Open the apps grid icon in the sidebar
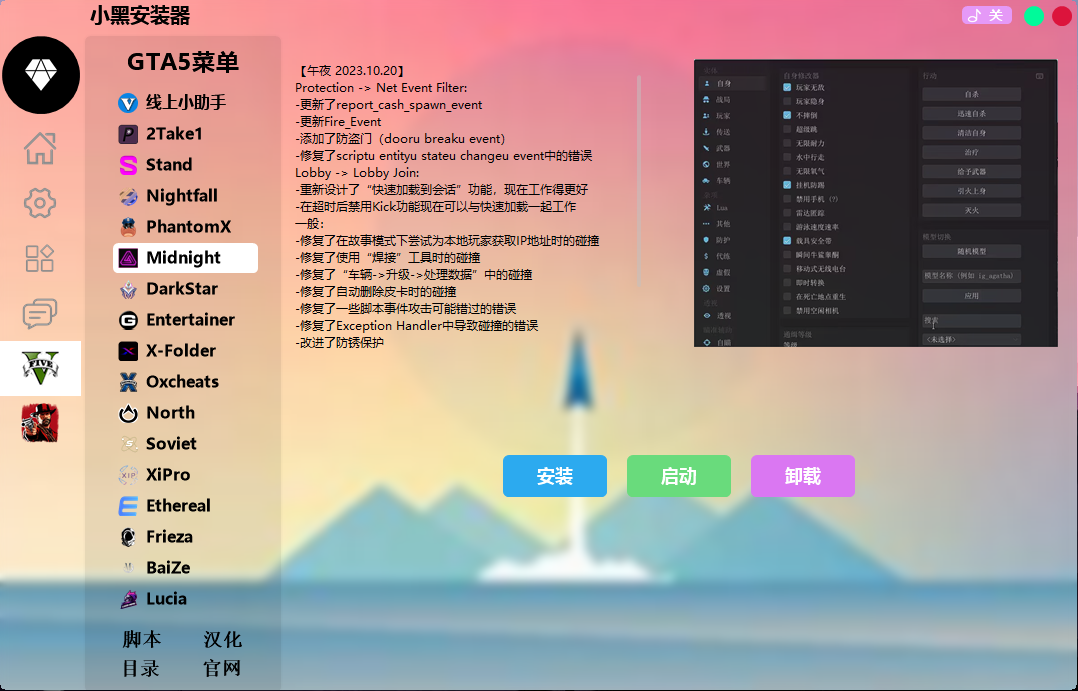The image size is (1078, 691). click(40, 259)
